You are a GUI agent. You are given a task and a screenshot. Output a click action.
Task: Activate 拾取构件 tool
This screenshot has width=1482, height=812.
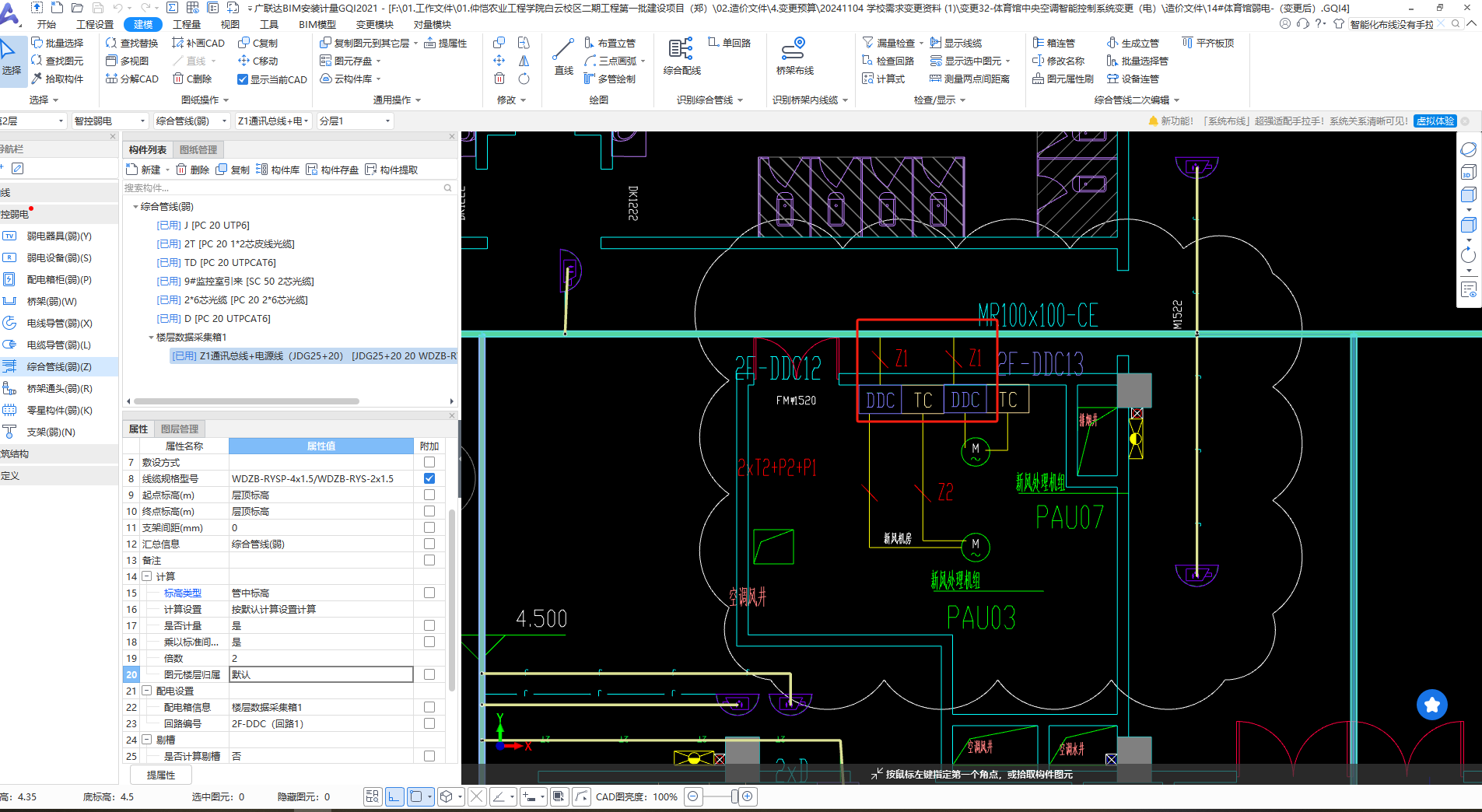[58, 79]
